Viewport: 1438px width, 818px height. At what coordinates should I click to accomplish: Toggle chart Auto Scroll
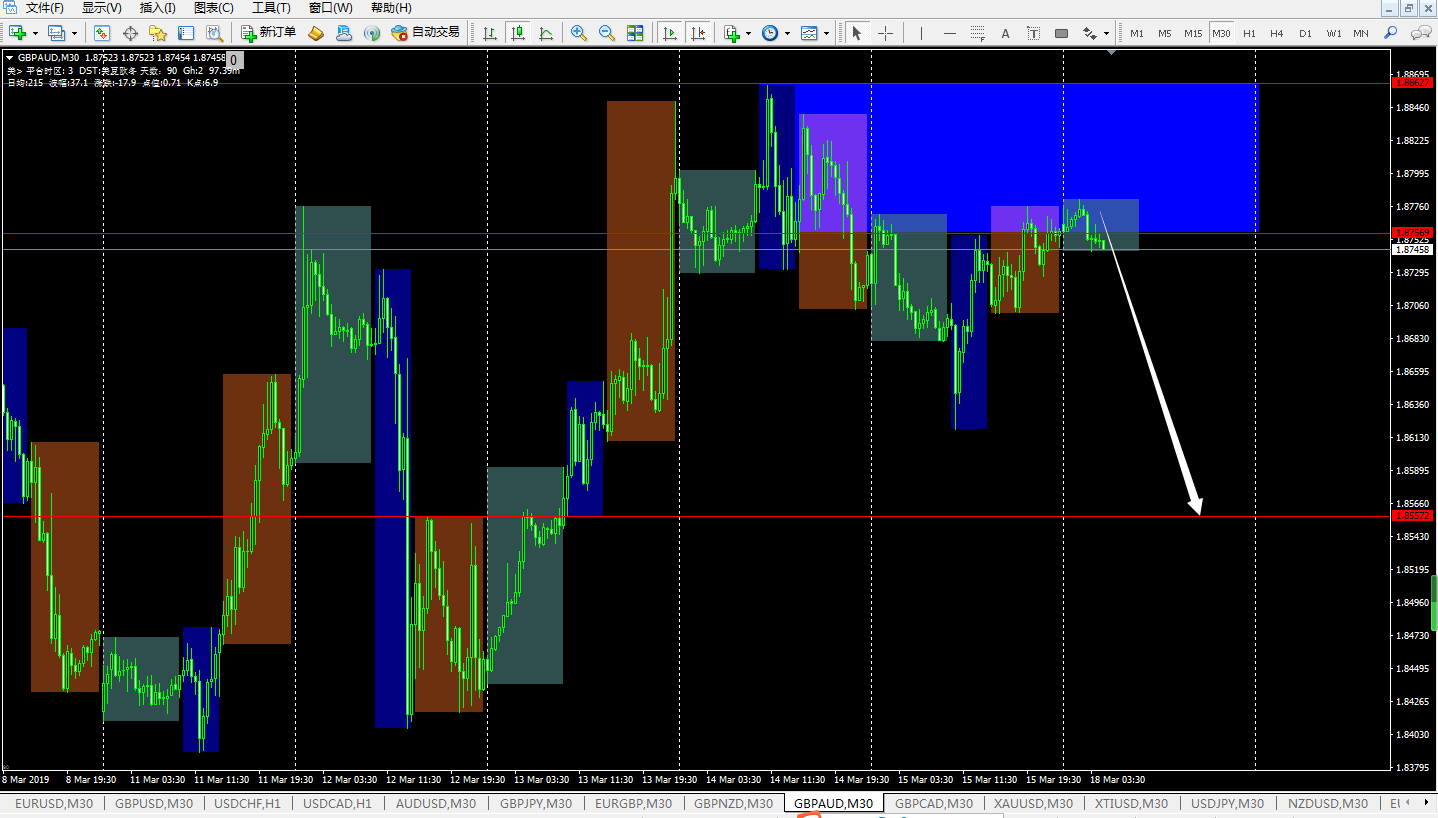(x=670, y=33)
